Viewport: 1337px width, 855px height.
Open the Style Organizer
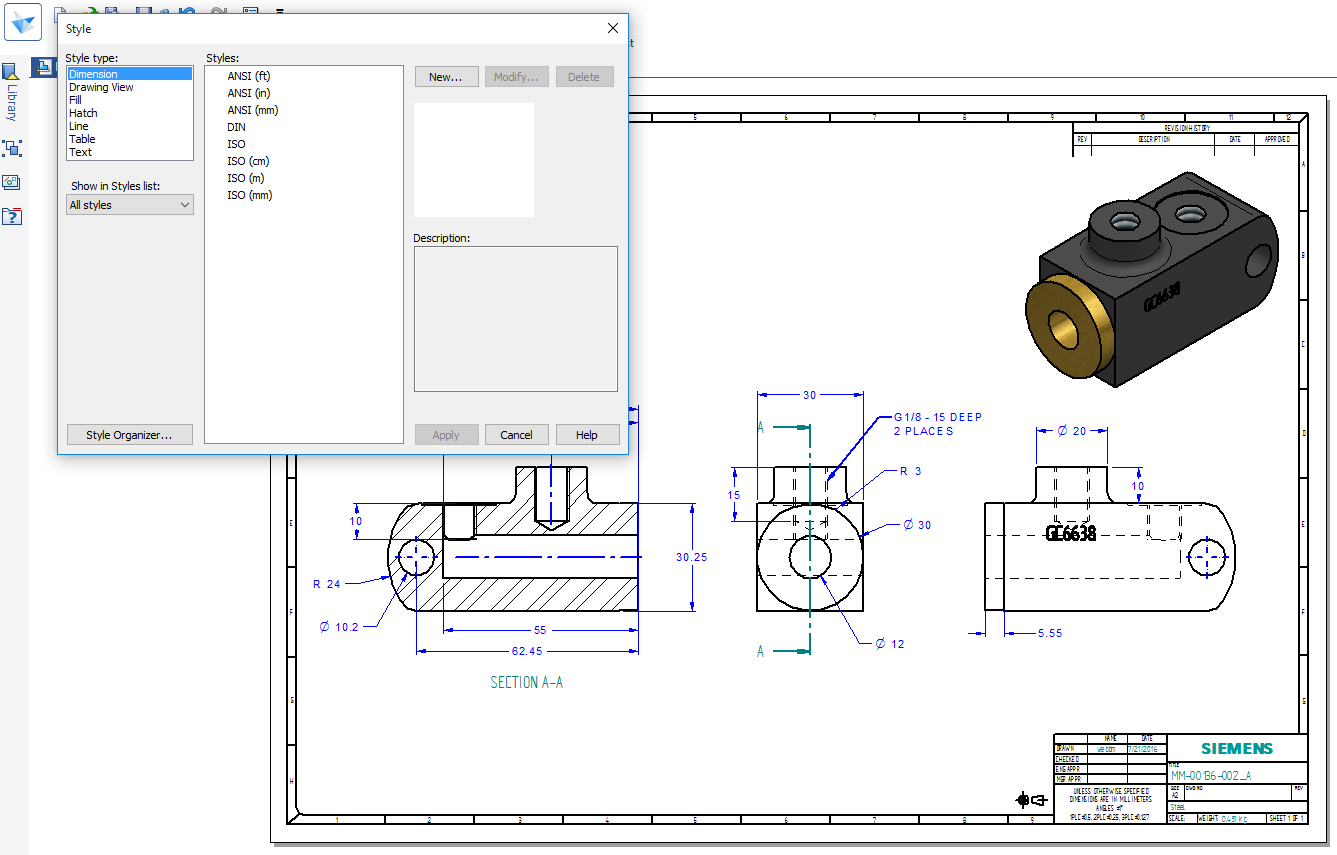click(129, 434)
